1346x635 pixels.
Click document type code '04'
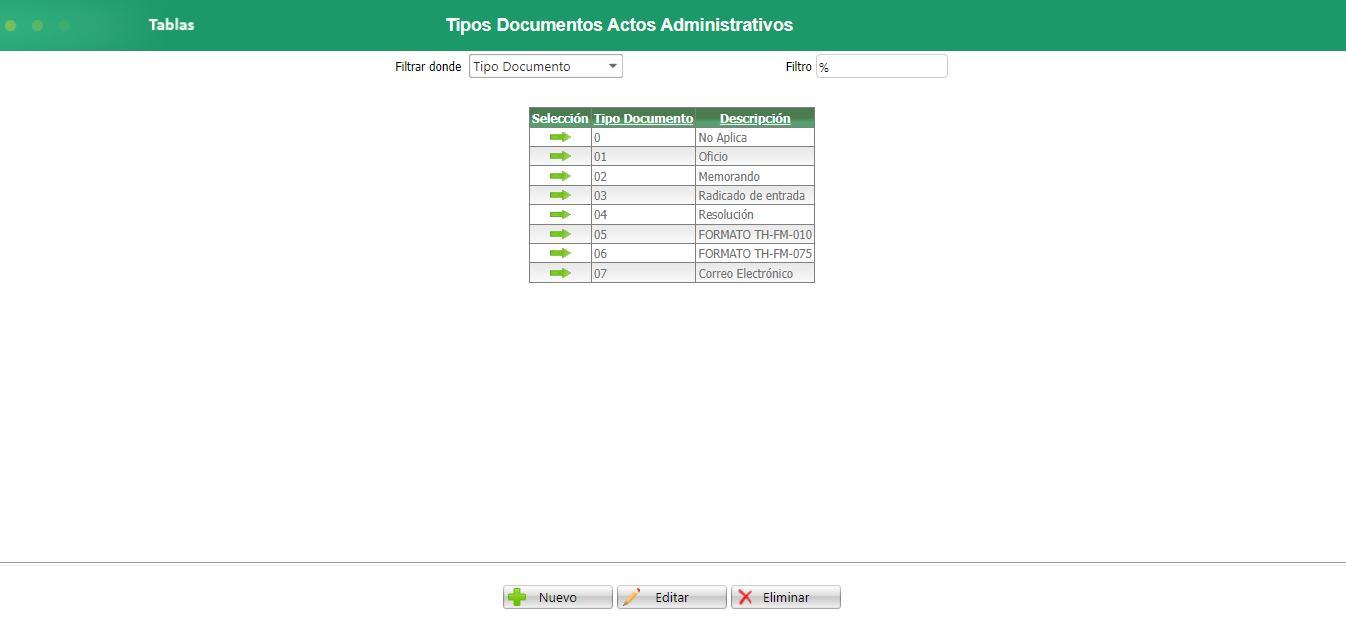(600, 215)
